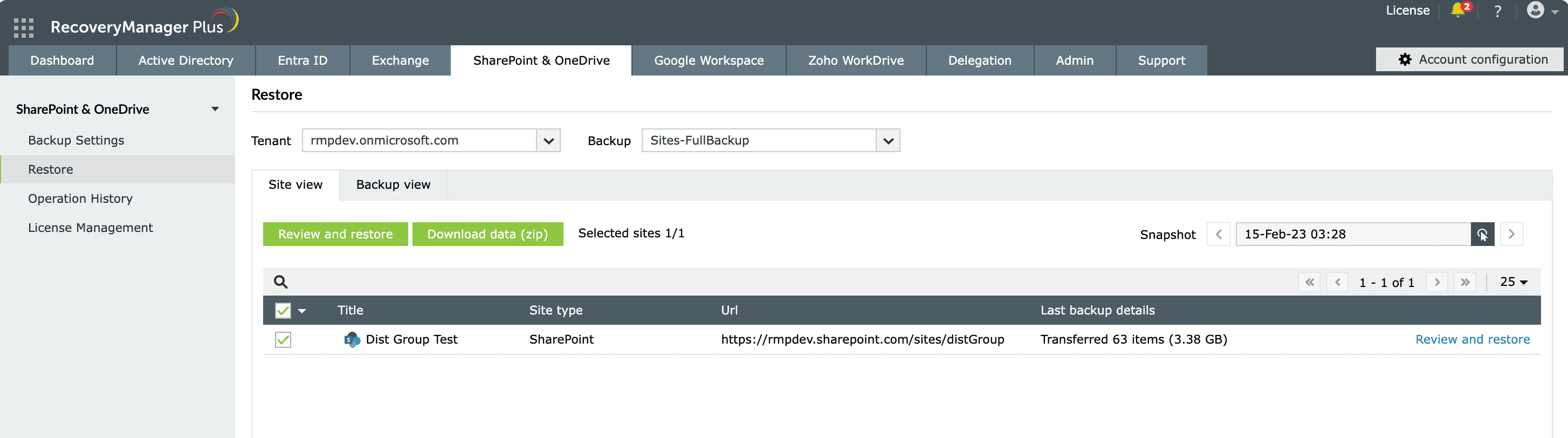Screen dimensions: 1568x438
Task: Click the green Download data (zip) button
Action: click(x=487, y=235)
